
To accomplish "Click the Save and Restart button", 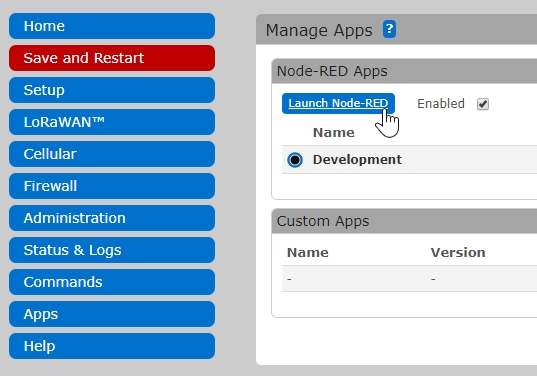I will (x=112, y=58).
